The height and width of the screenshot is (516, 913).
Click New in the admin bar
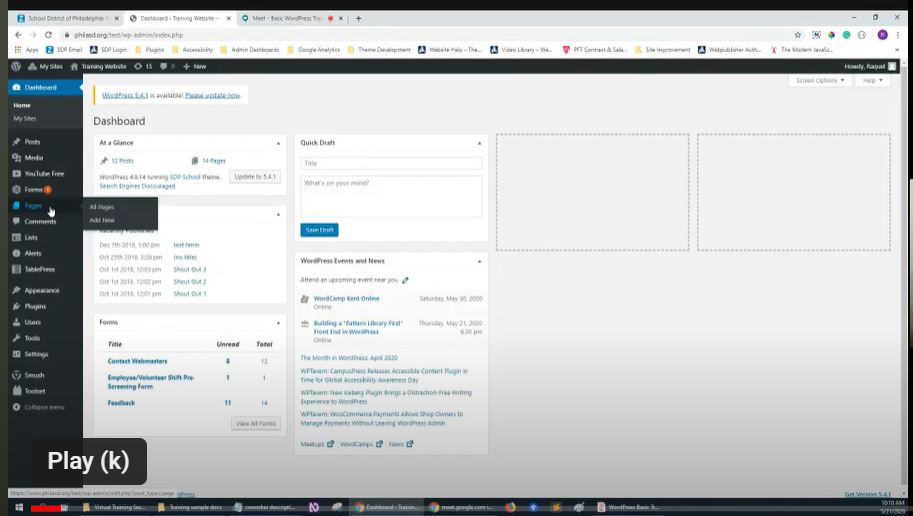coord(194,66)
